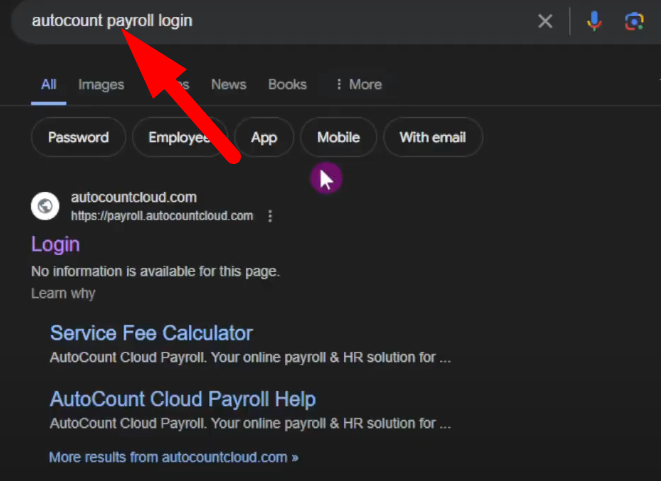Screen dimensions: 661x481
Task: Start voice search with the microphone icon
Action: [594, 21]
